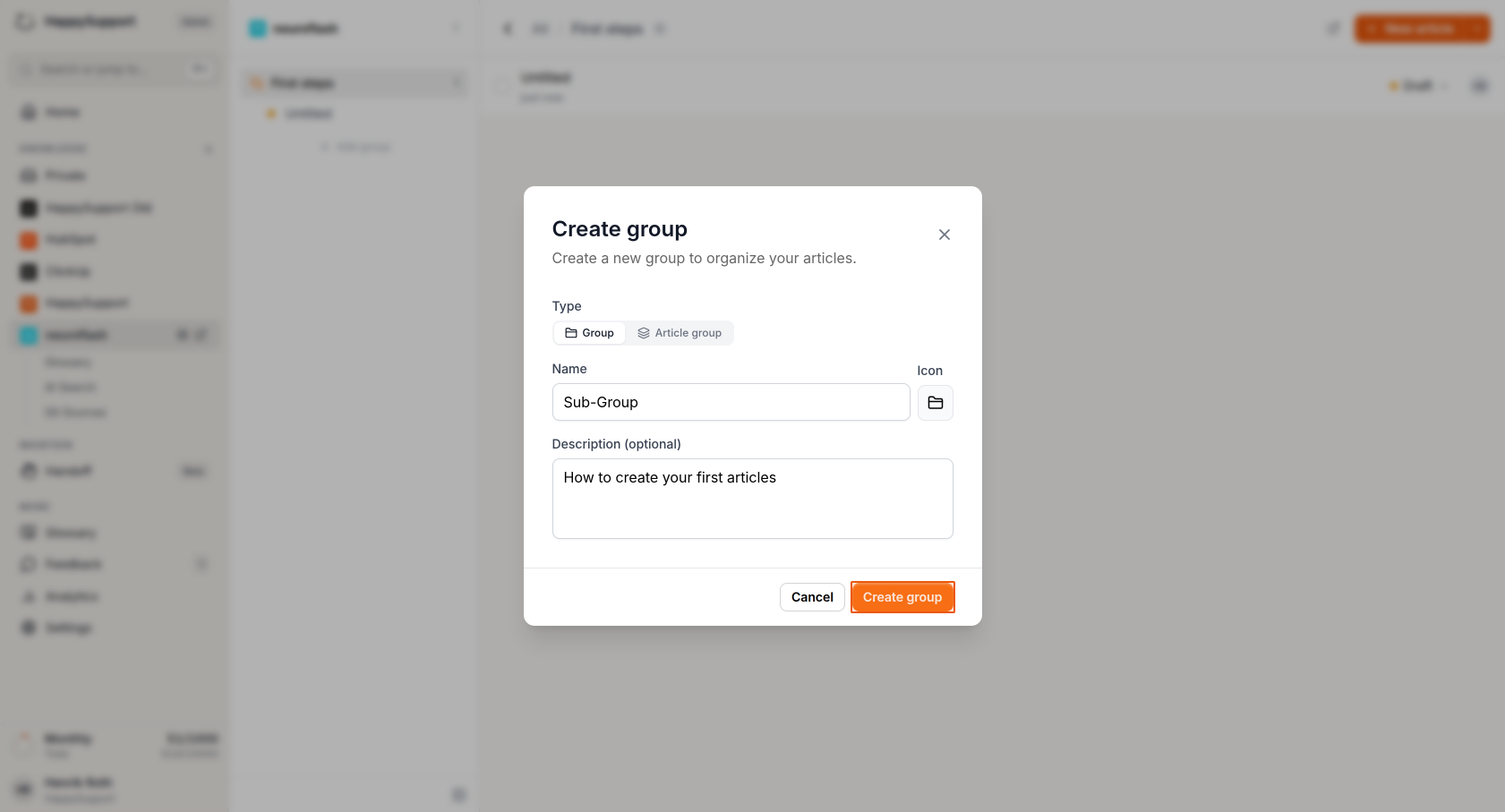This screenshot has width=1505, height=812.
Task: Collapse the First steps group
Action: pos(457,83)
